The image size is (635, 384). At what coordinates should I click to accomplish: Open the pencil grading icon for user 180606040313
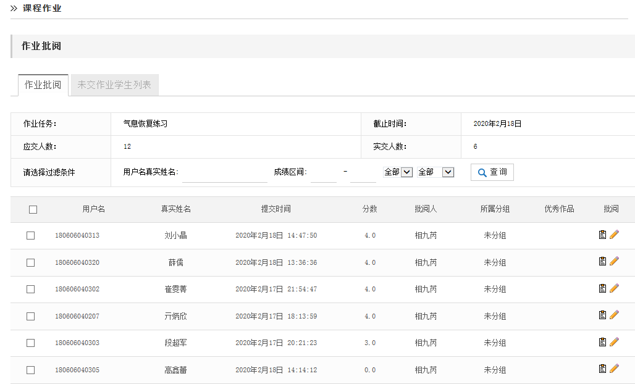[x=614, y=235]
